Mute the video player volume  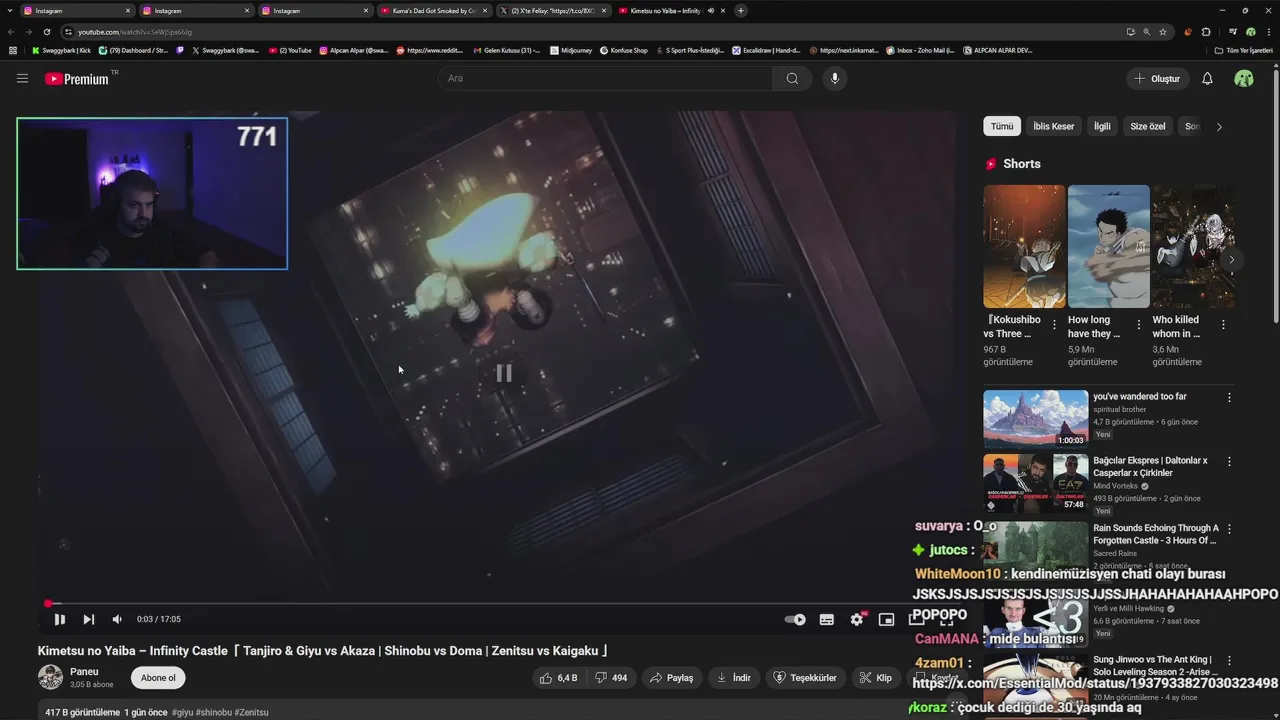point(117,619)
